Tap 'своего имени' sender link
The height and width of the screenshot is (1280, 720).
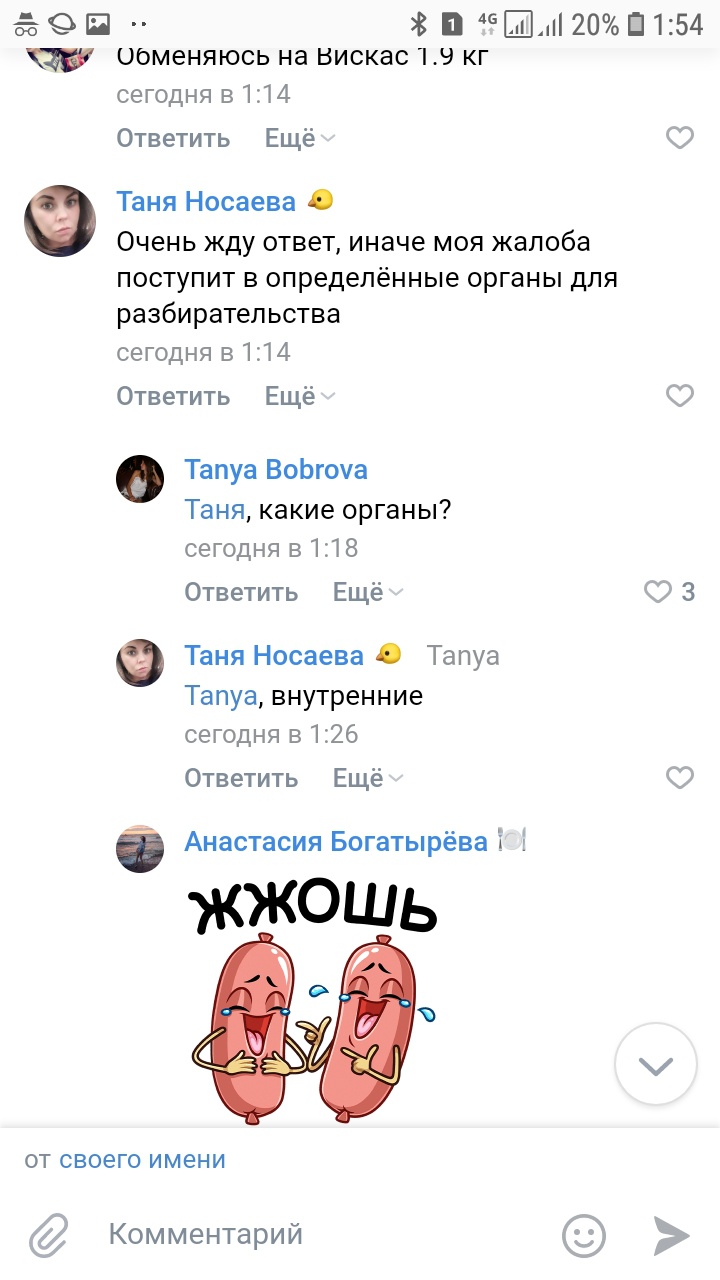[x=142, y=1160]
